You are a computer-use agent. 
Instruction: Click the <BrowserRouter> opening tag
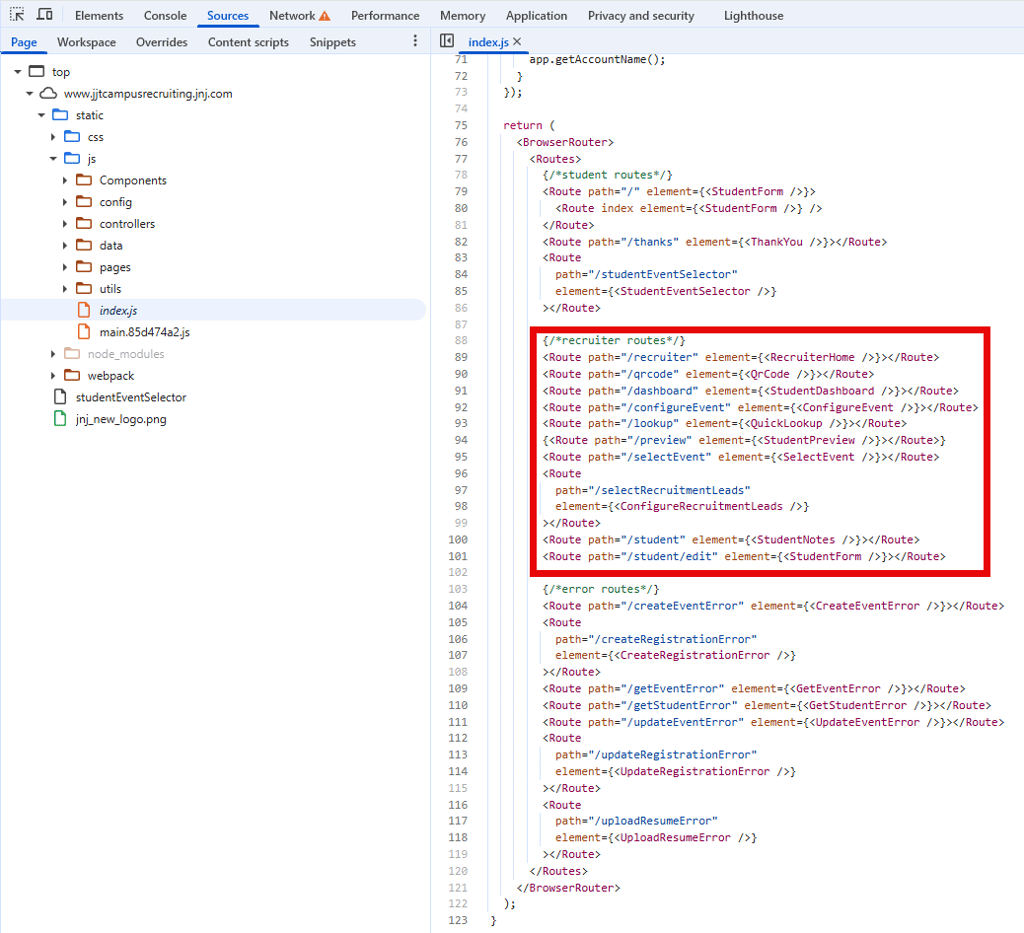(x=565, y=142)
